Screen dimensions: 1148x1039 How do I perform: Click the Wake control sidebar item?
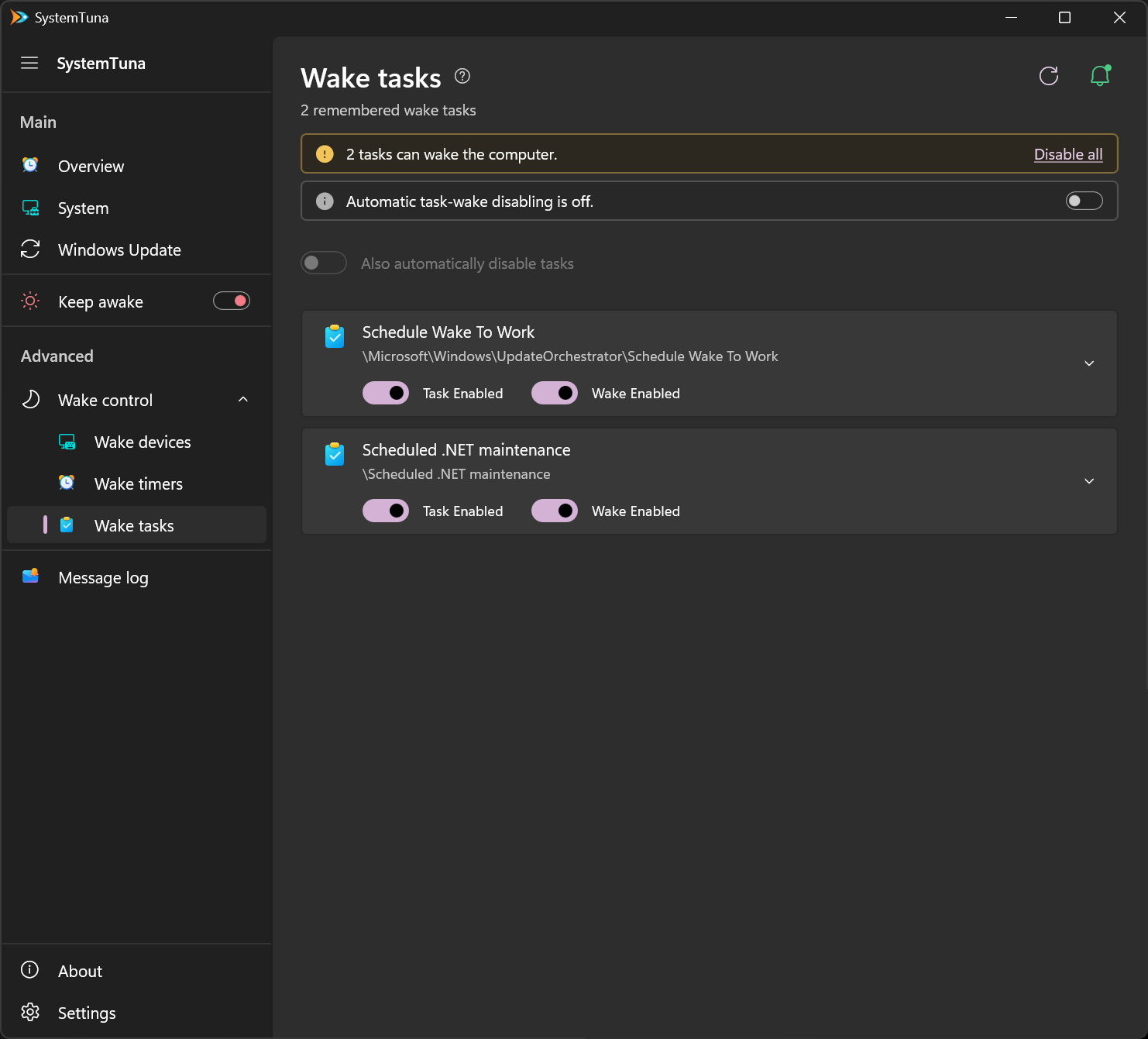(x=136, y=400)
